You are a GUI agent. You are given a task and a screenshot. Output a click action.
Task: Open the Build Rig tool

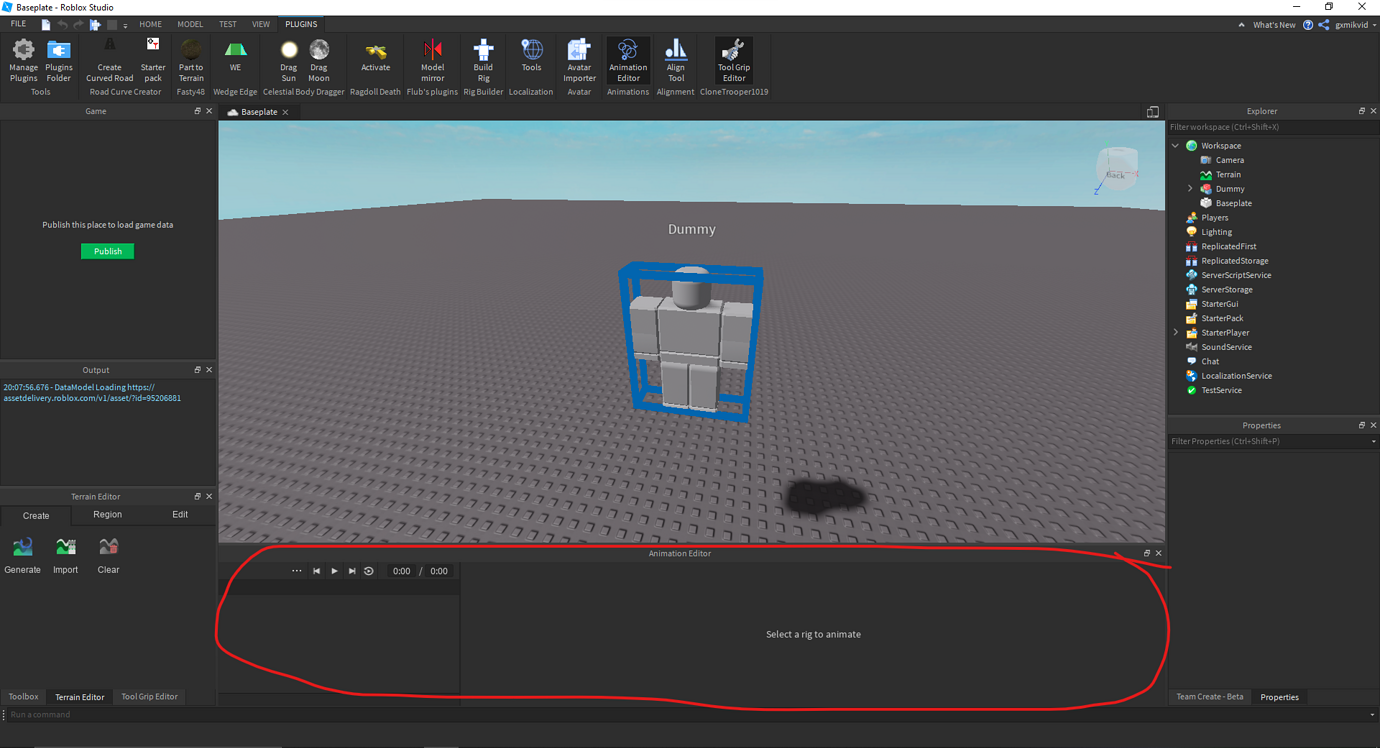[x=483, y=60]
